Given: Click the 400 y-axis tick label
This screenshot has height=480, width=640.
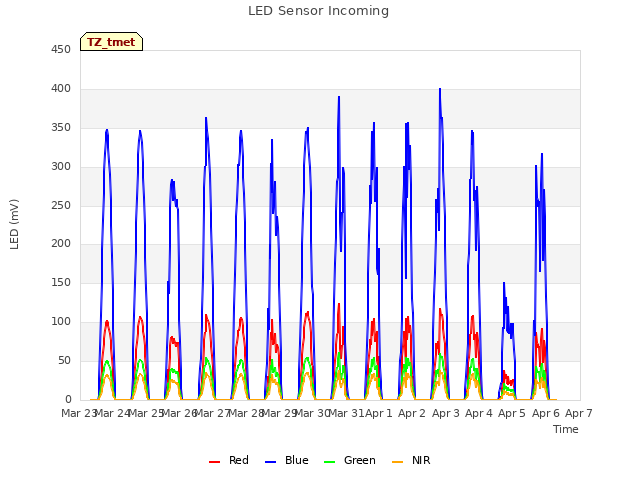Looking at the screenshot, I should 61,89.
